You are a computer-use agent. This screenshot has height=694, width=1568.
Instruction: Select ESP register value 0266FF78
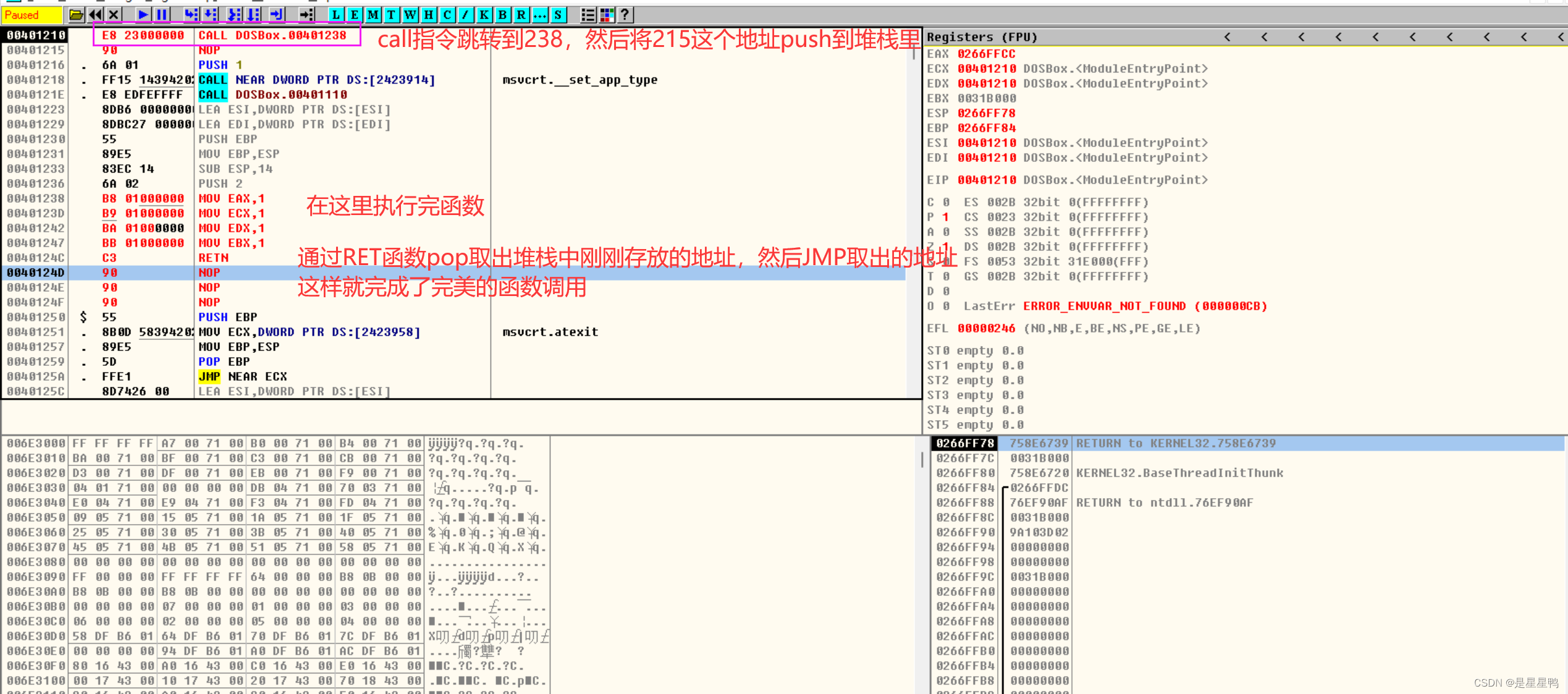[x=987, y=113]
